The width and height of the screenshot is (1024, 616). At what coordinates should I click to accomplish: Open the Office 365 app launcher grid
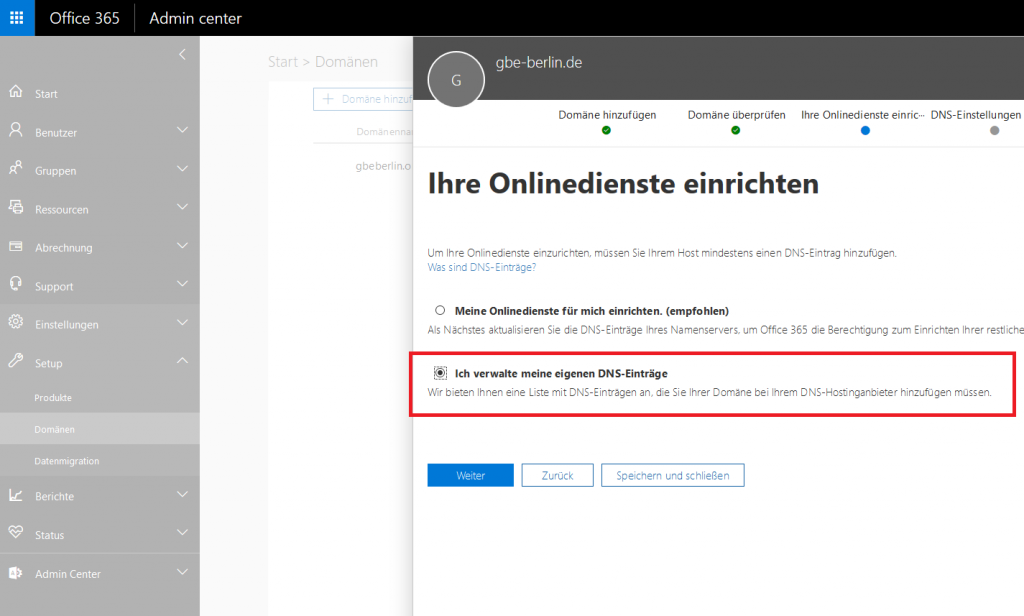point(15,17)
